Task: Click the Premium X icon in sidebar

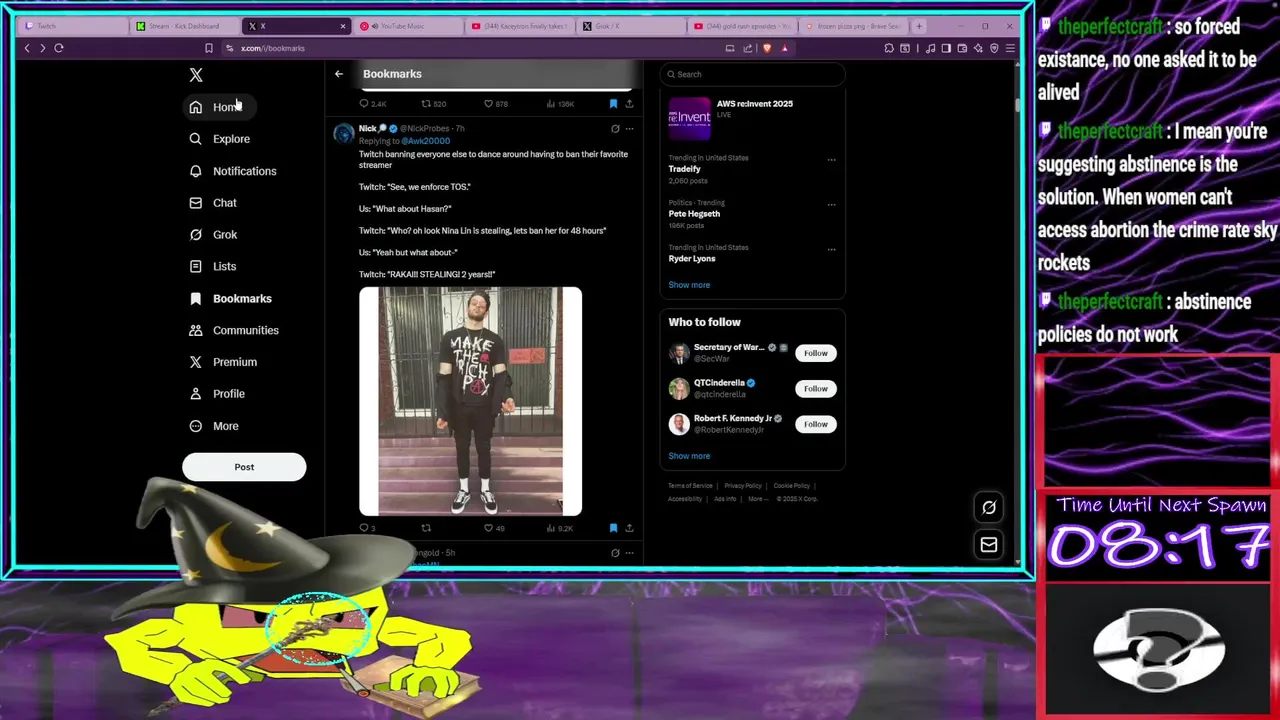Action: coord(196,362)
